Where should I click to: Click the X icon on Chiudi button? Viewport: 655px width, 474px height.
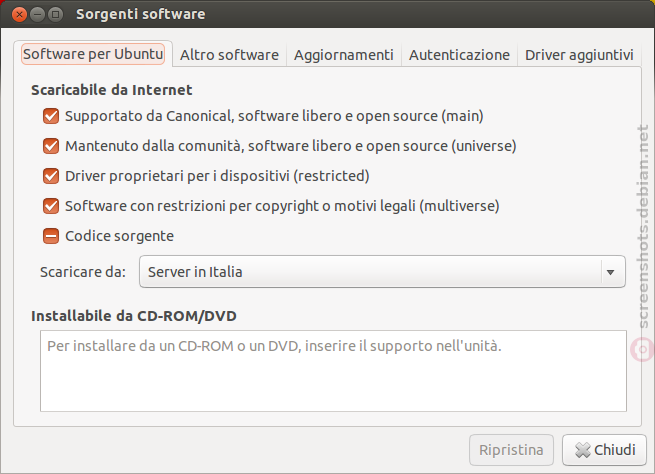582,450
